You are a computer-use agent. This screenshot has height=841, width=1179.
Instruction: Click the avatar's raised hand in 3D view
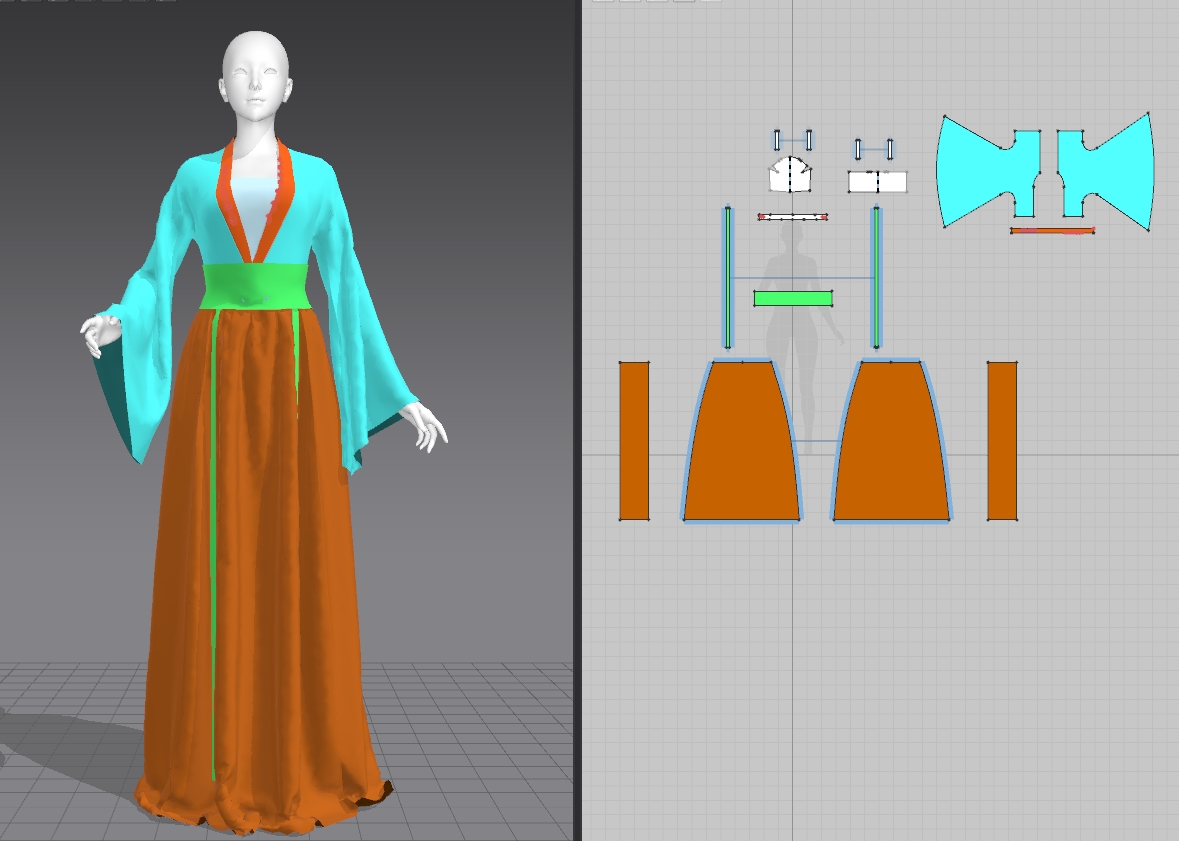(x=99, y=335)
